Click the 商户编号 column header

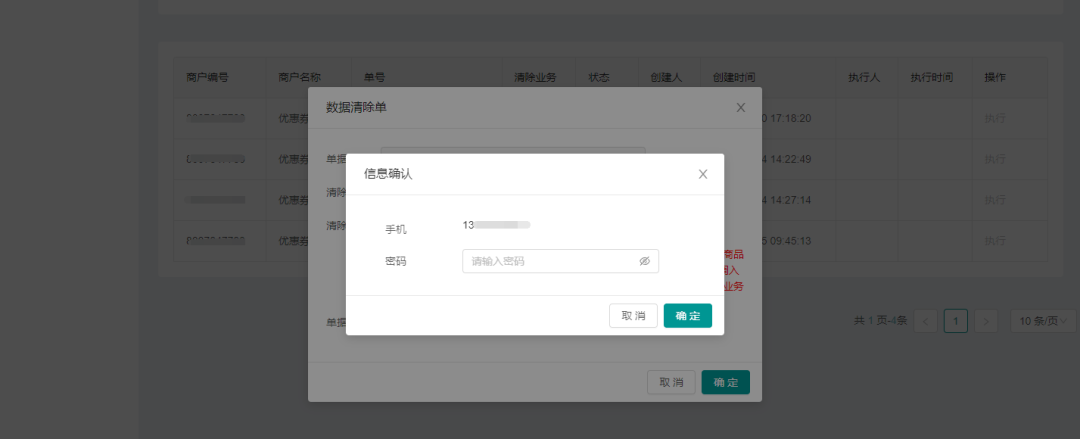coord(207,77)
